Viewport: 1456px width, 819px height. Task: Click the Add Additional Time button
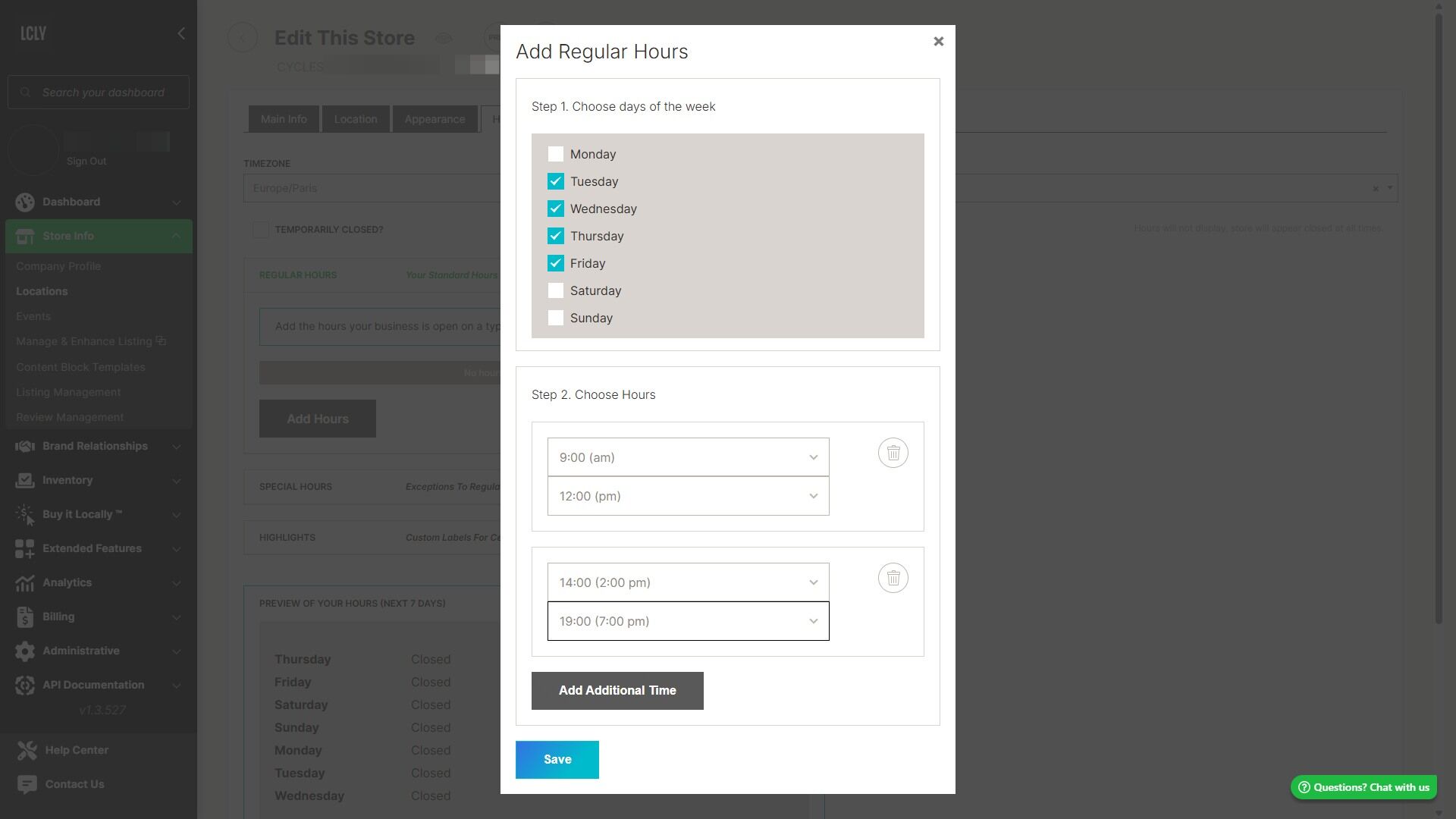[x=617, y=691]
